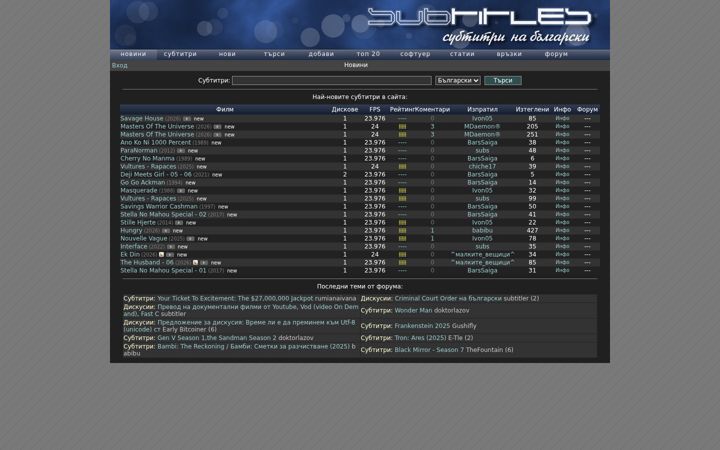Image resolution: width=720 pixels, height=450 pixels.
Task: Click Инфо link in Interface row
Action: (562, 247)
